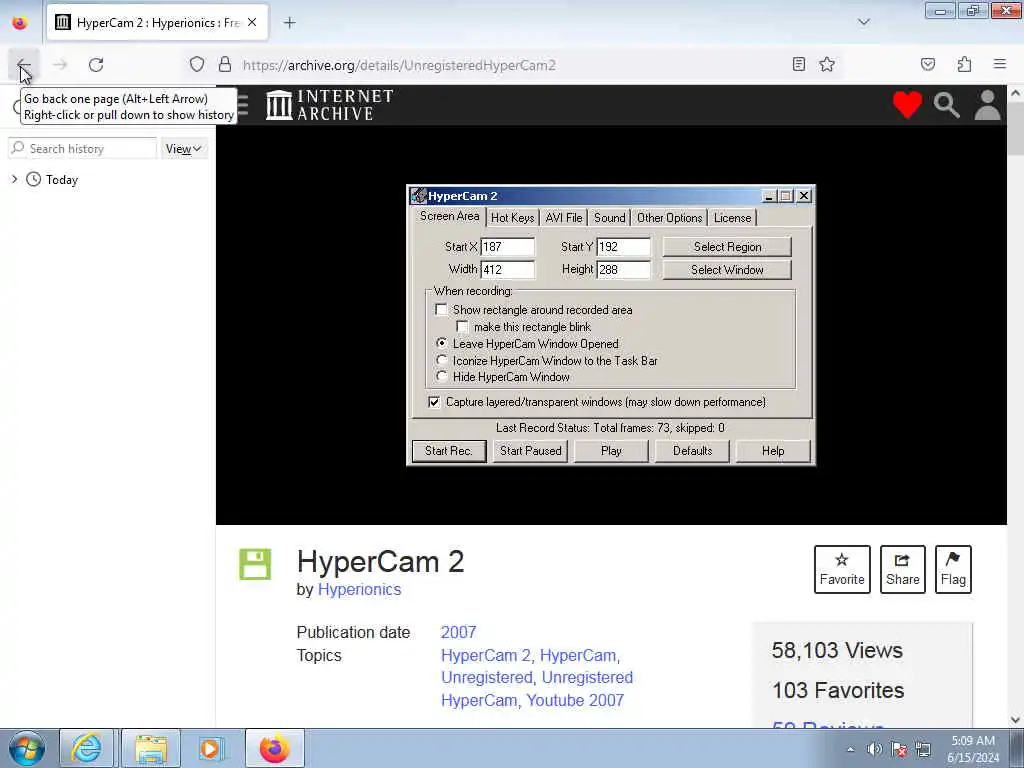Open the Sound tab

[x=609, y=217]
